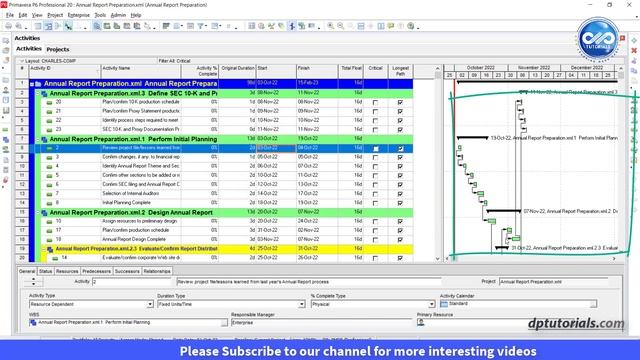Click the Activity ID input field

click(x=131, y=282)
